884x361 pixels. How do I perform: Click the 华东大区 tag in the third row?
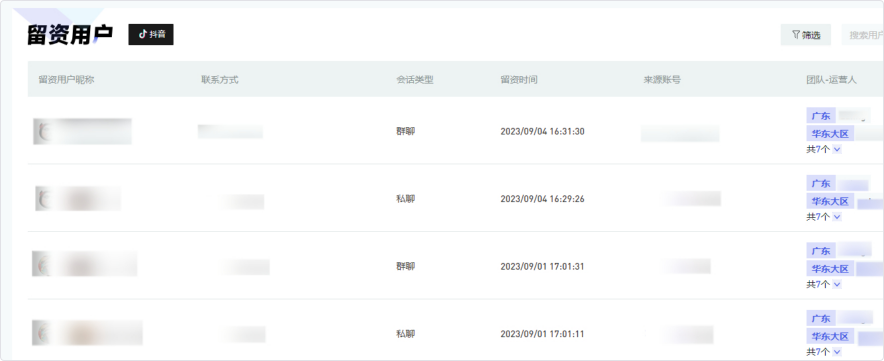(x=830, y=269)
